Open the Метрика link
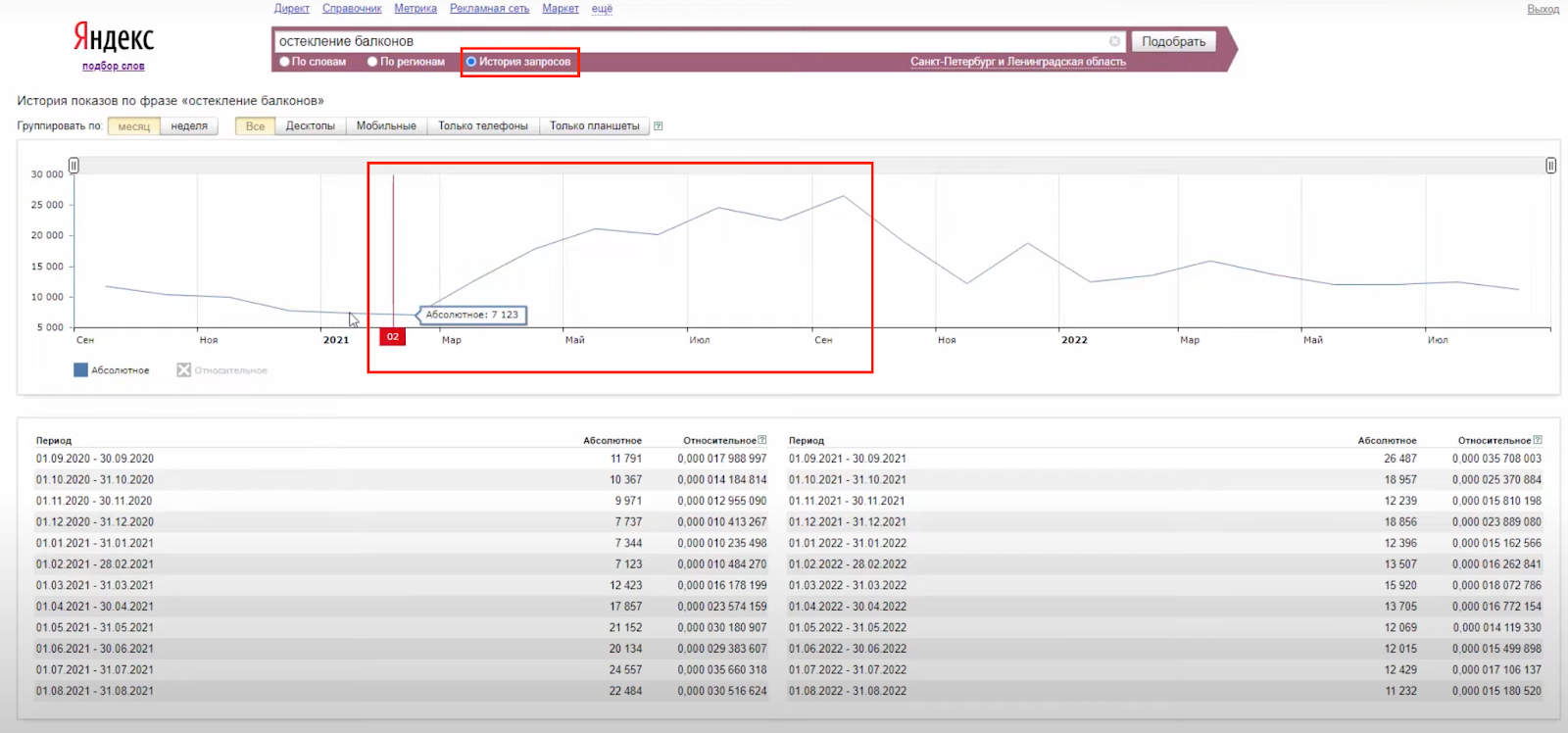This screenshot has width=1568, height=733. point(416,9)
